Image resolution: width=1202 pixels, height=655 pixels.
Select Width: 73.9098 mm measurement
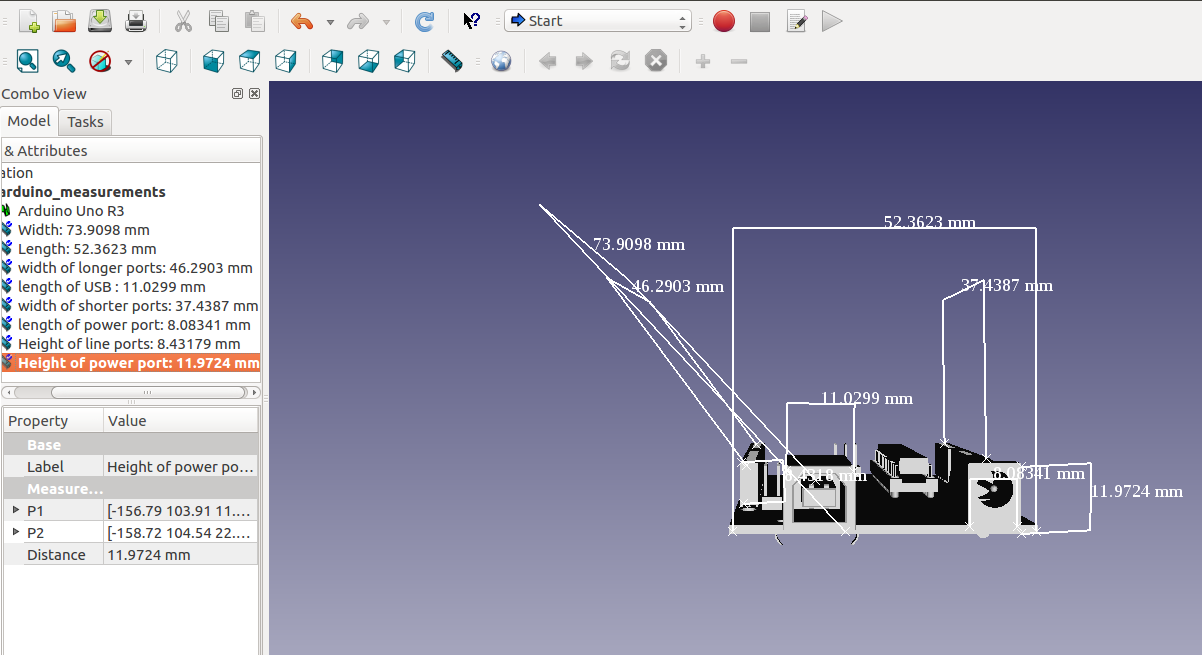[x=83, y=230]
